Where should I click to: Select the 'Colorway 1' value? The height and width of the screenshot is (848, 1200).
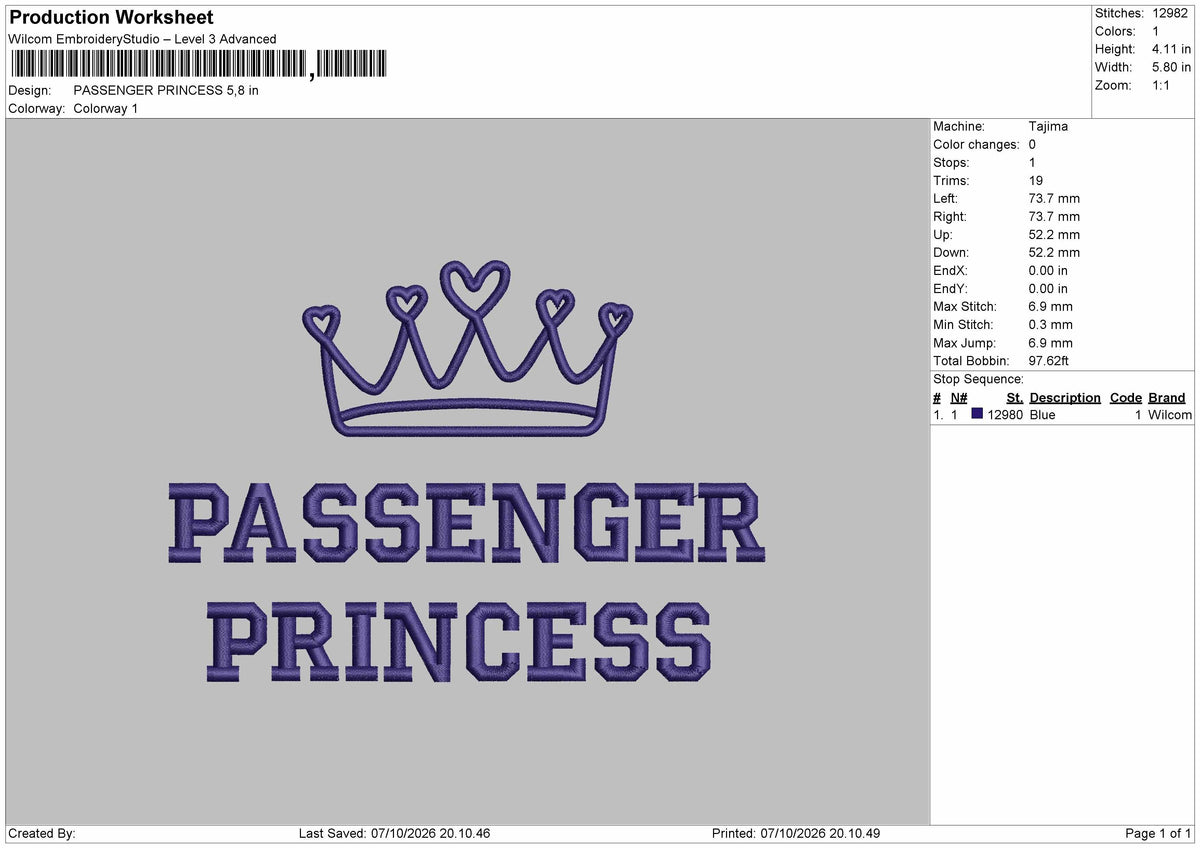[x=106, y=108]
